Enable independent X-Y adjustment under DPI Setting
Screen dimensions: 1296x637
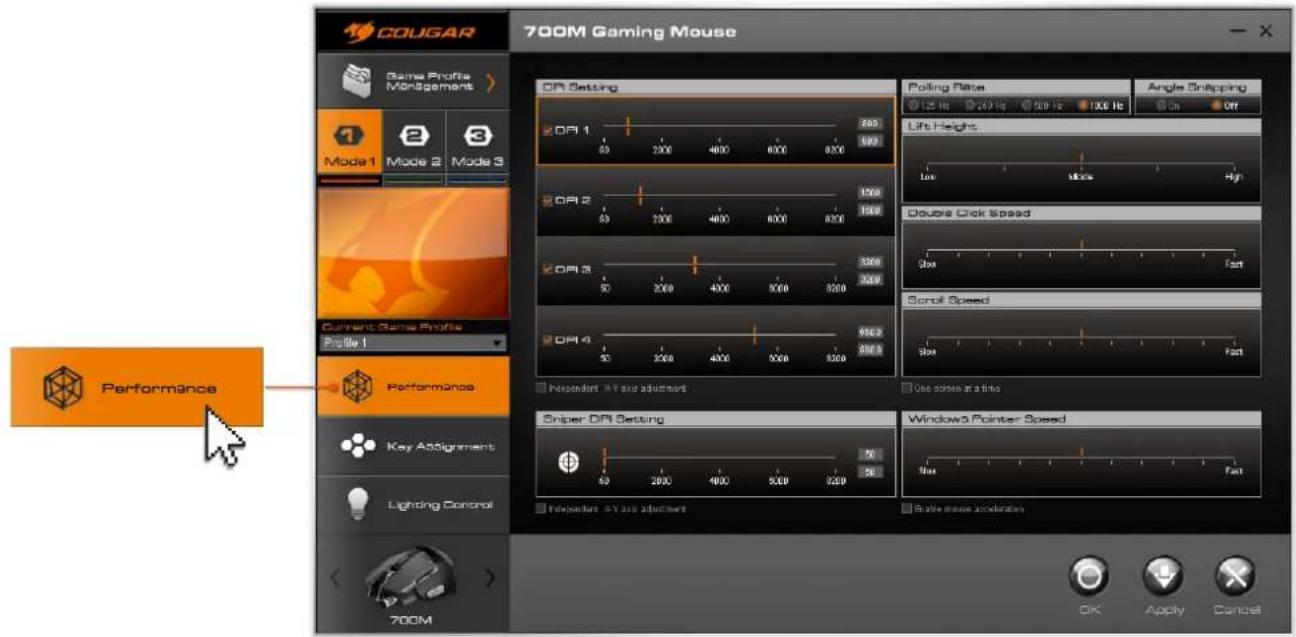(x=541, y=388)
